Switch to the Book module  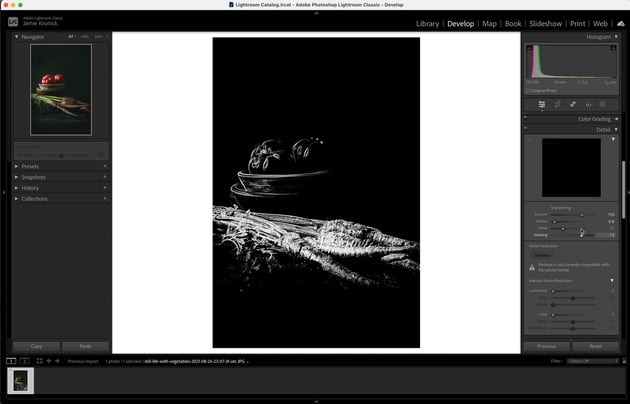(513, 24)
